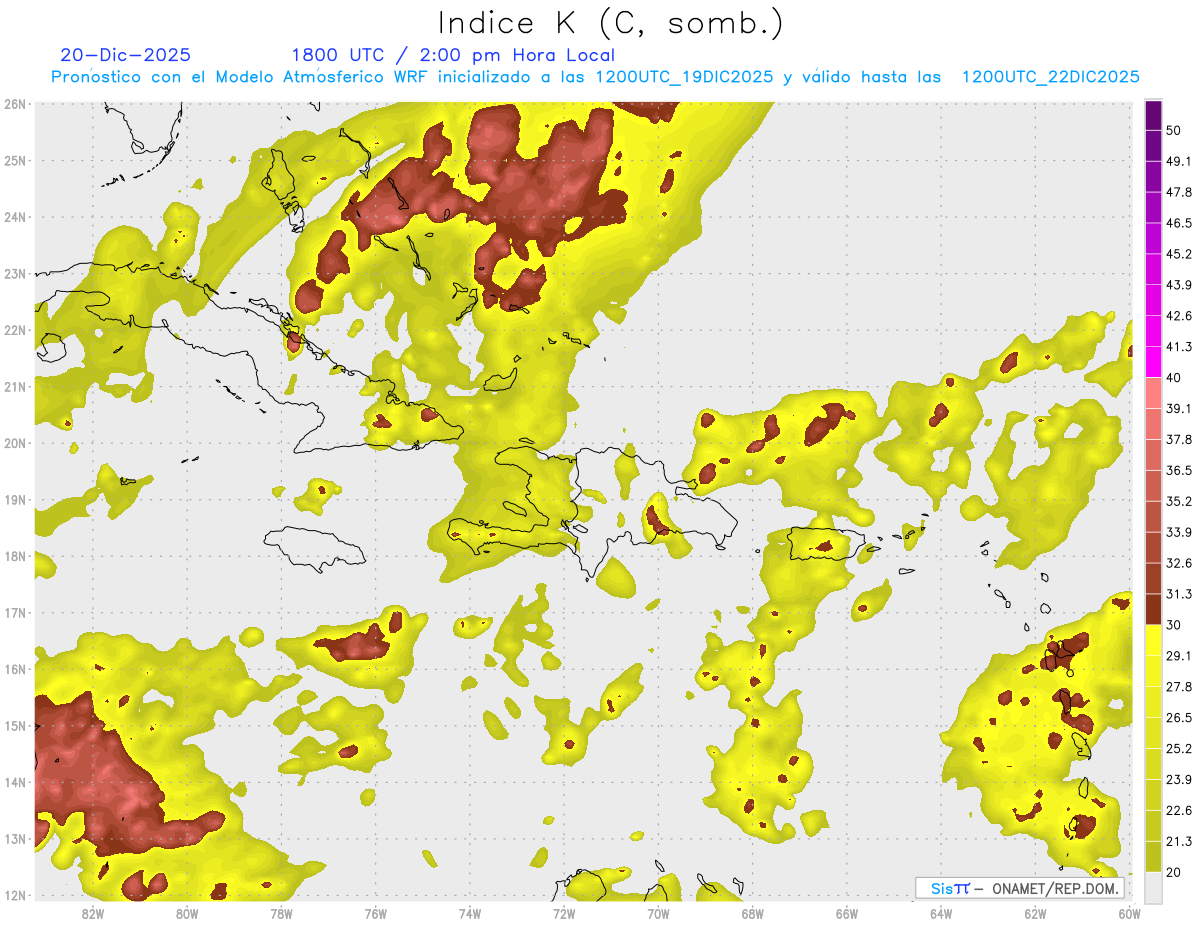Screen dimensions: 1200x927
Task: Click the colorbar value 25.2
Action: click(x=1178, y=749)
